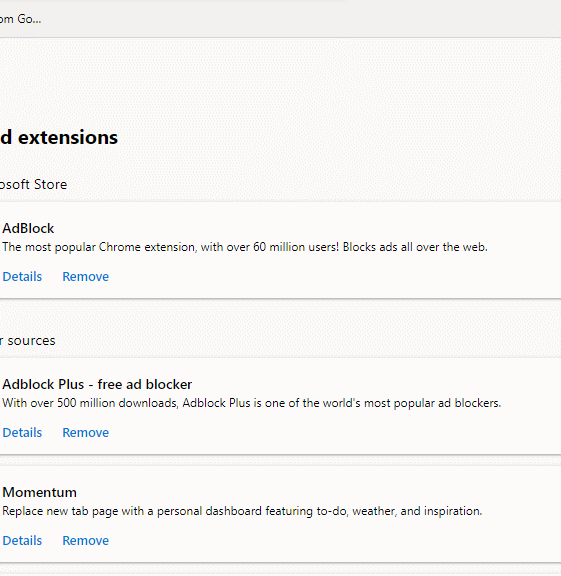Image resolution: width=561 pixels, height=576 pixels.
Task: Click the Momentum personal dashboard description
Action: point(242,511)
